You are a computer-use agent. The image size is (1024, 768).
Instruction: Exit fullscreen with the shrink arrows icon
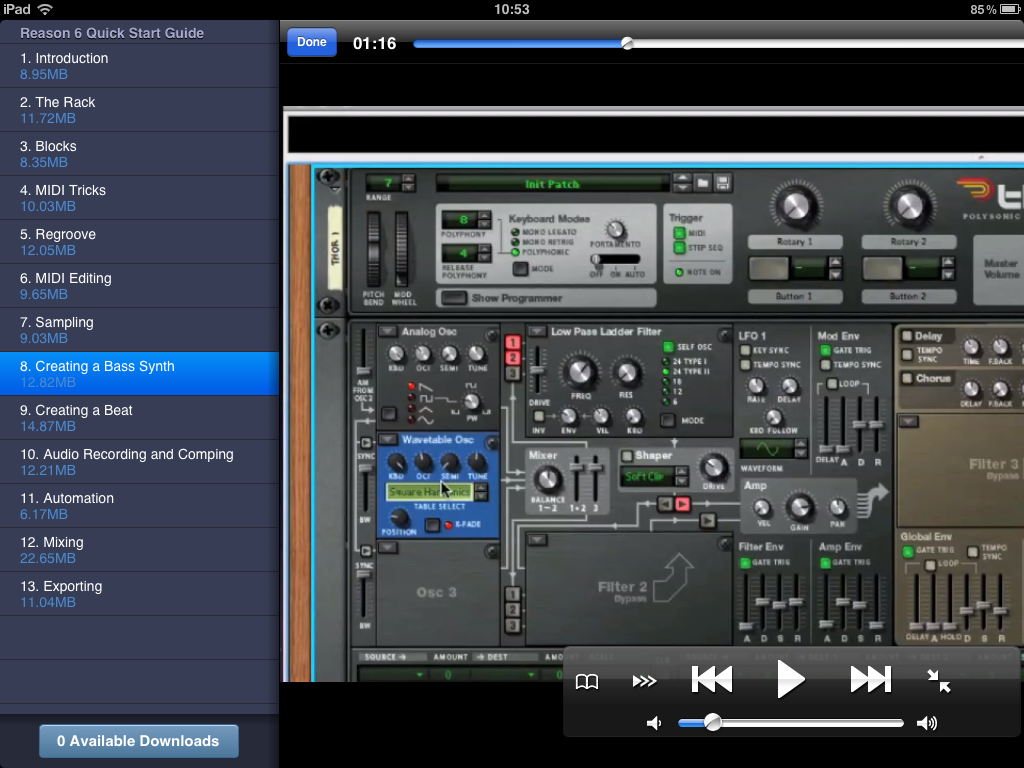point(938,681)
